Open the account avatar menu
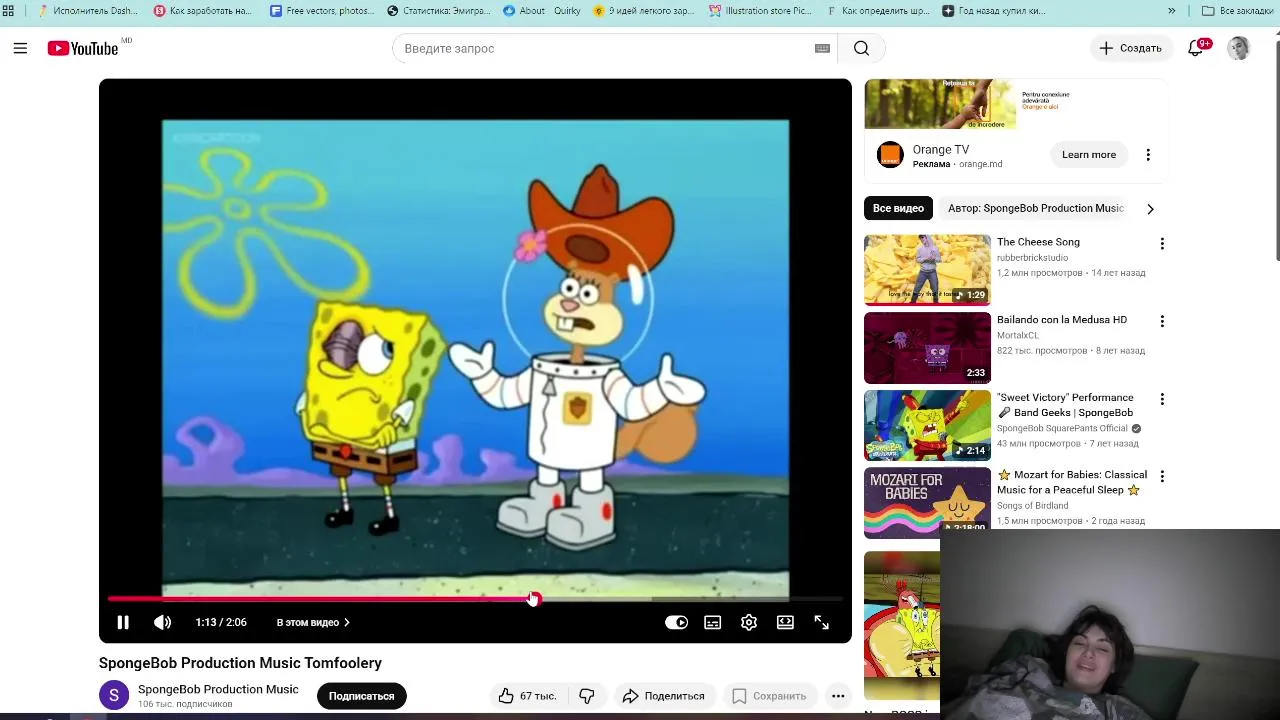This screenshot has width=1280, height=720. tap(1239, 48)
